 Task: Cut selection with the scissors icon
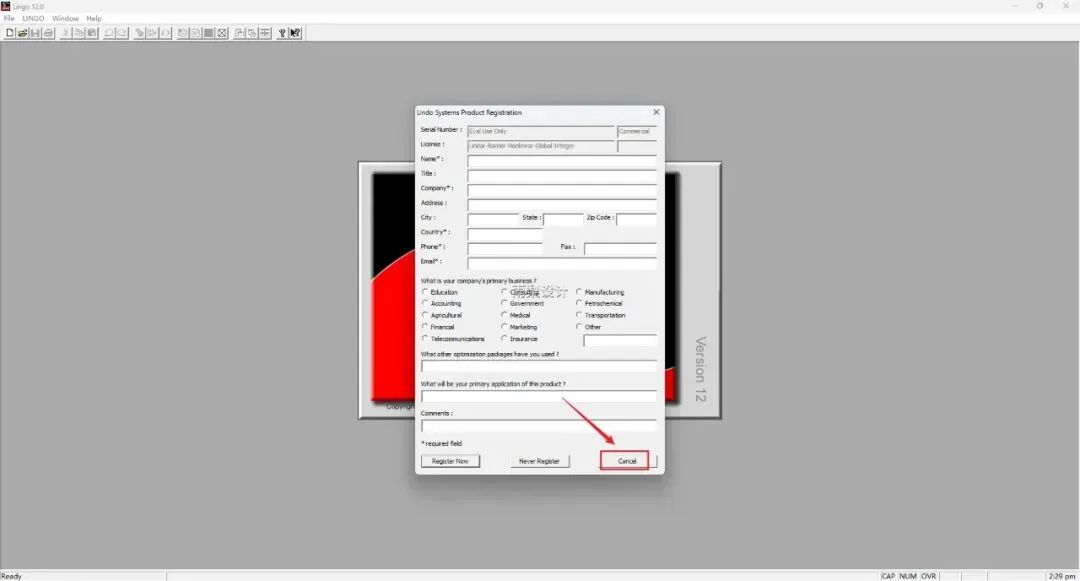coord(66,32)
